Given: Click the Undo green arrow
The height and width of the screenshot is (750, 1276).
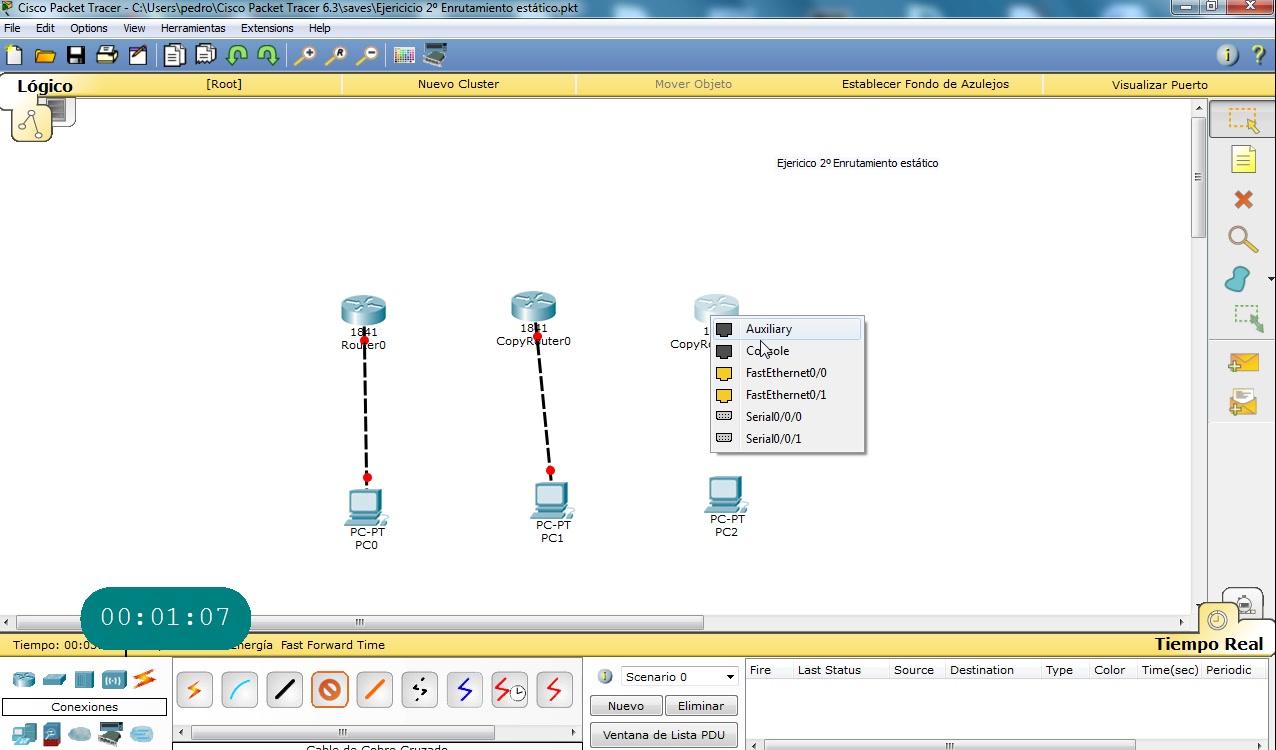Looking at the screenshot, I should [237, 55].
